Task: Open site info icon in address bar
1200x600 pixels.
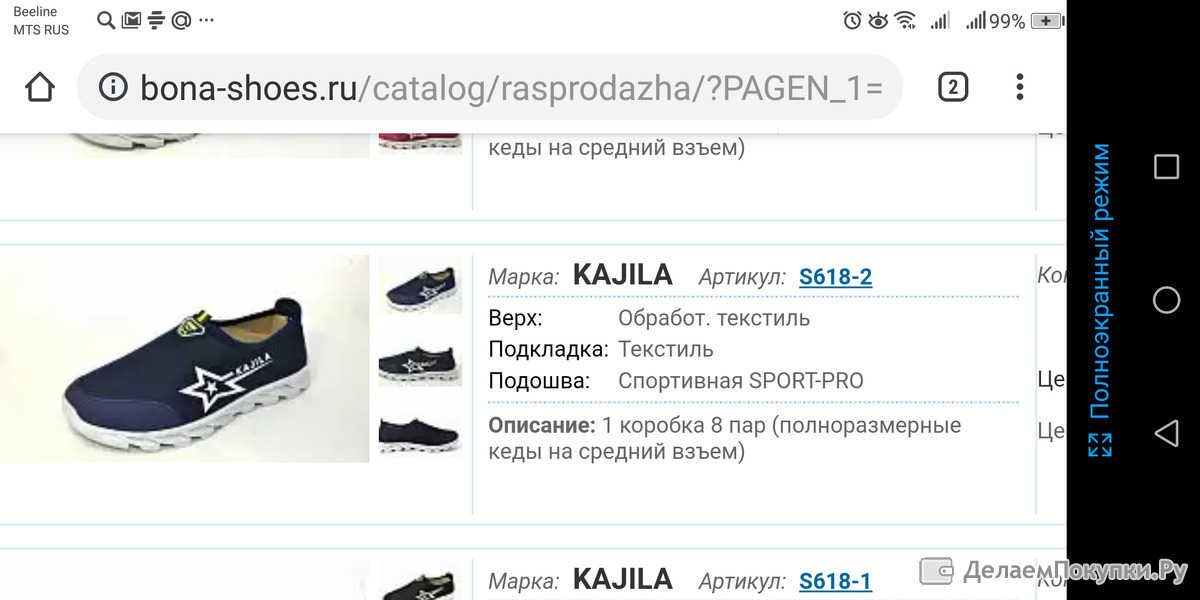Action: pyautogui.click(x=114, y=88)
